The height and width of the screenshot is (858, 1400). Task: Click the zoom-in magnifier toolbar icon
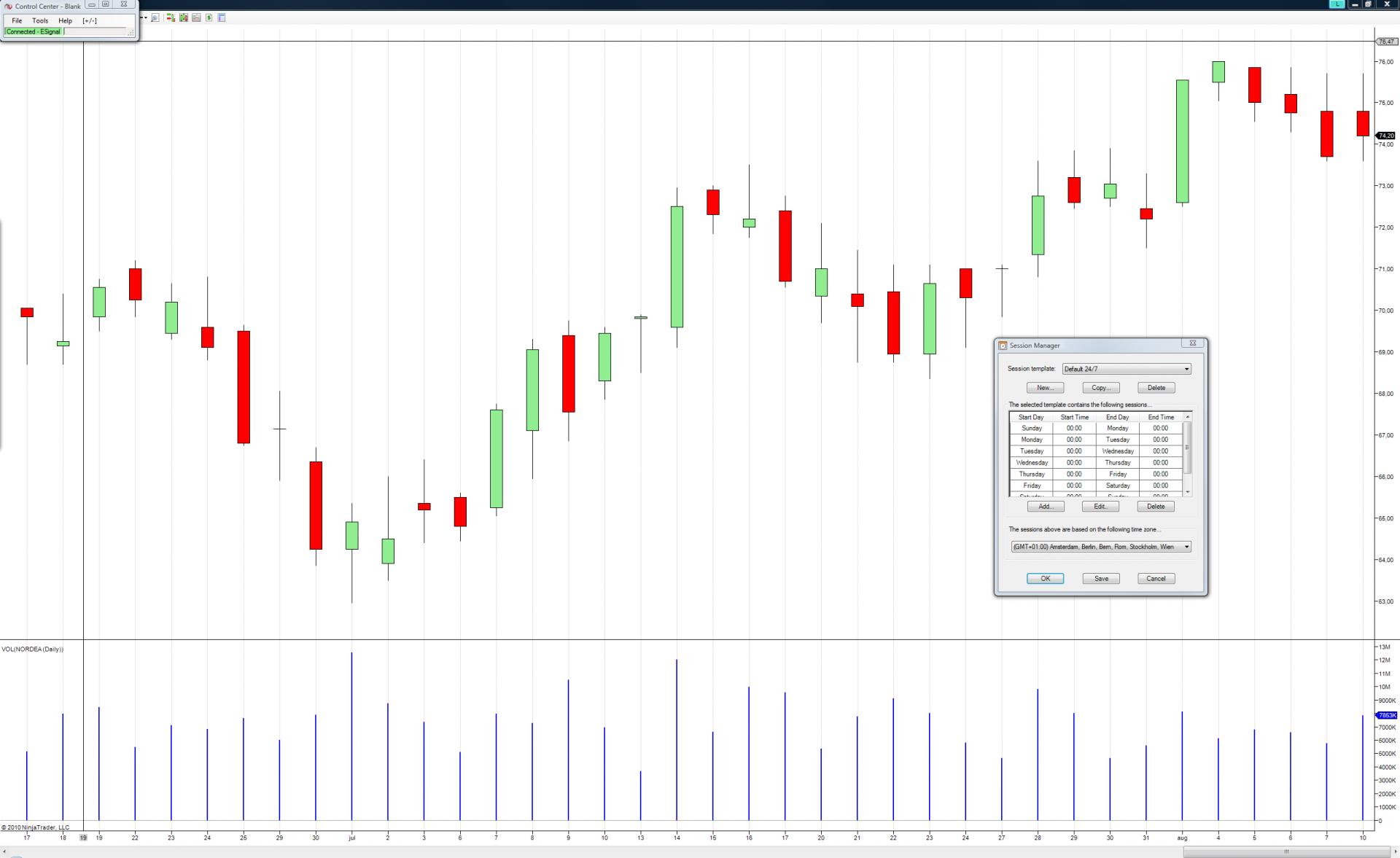[x=155, y=17]
